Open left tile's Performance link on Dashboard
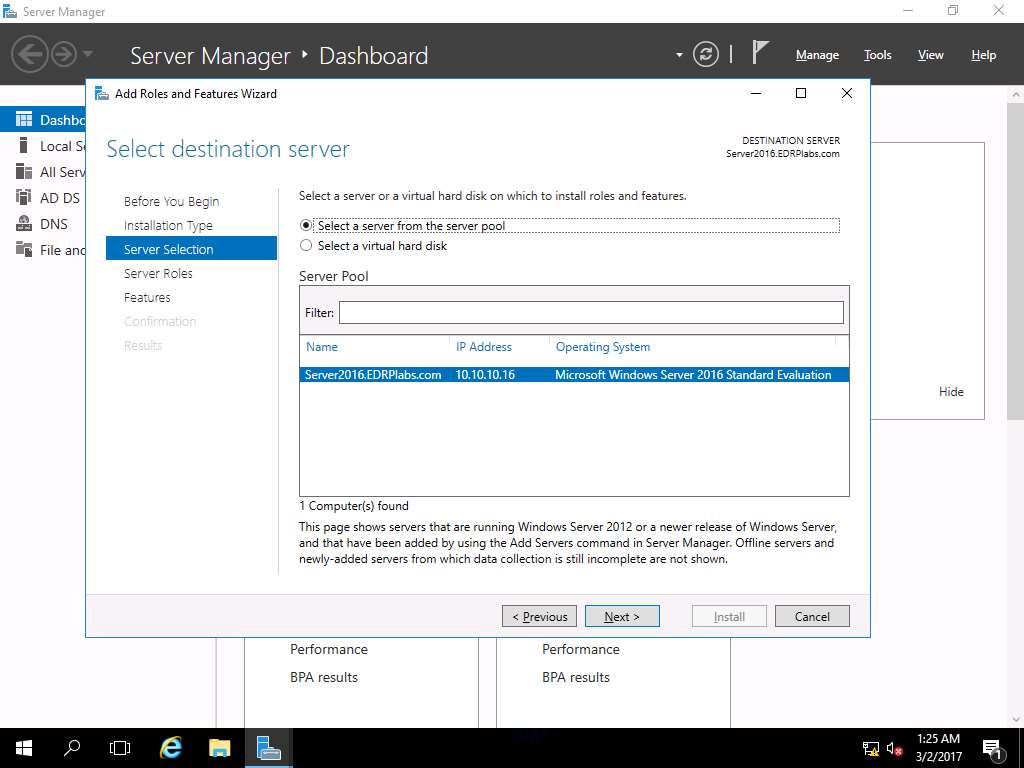 click(328, 649)
